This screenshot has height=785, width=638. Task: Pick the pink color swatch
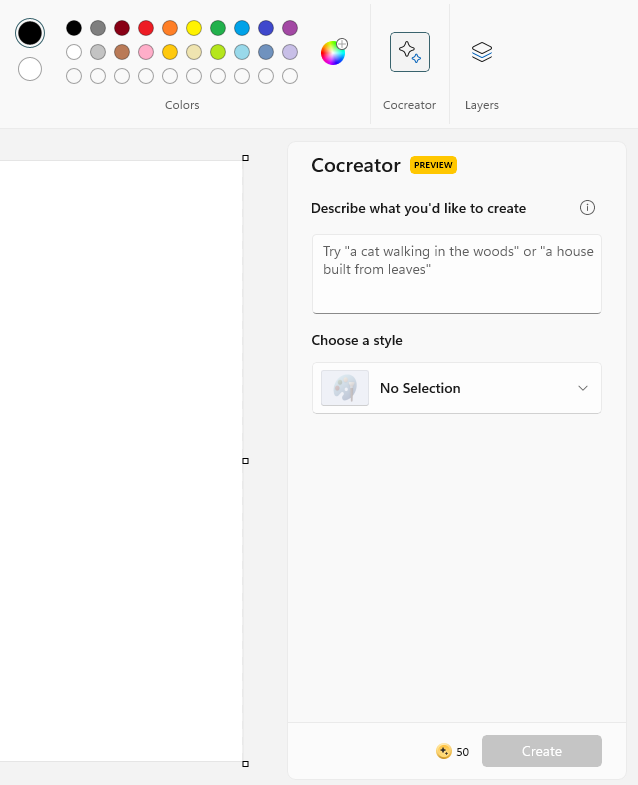click(x=146, y=52)
